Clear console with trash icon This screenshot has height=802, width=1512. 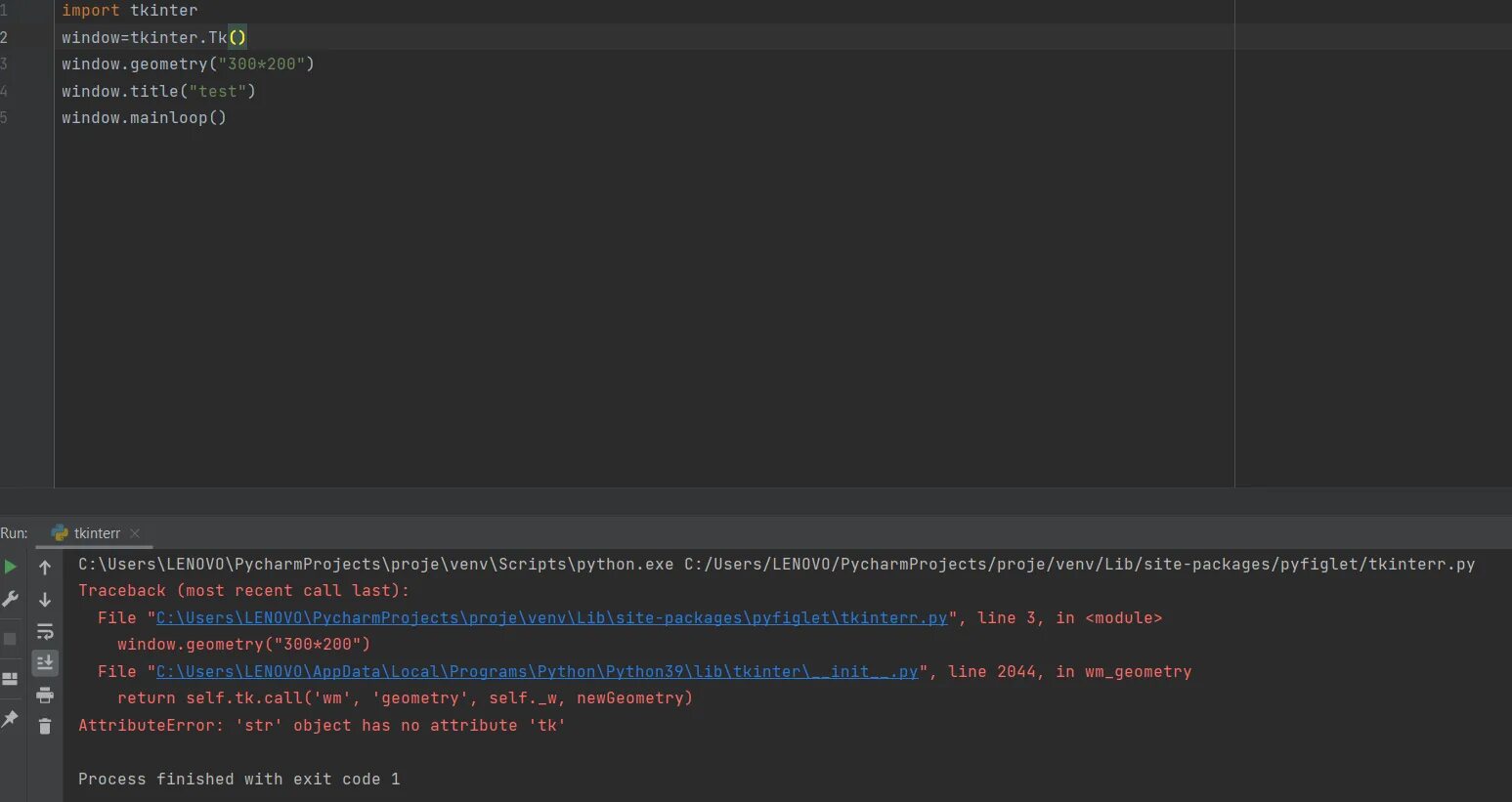tap(45, 726)
